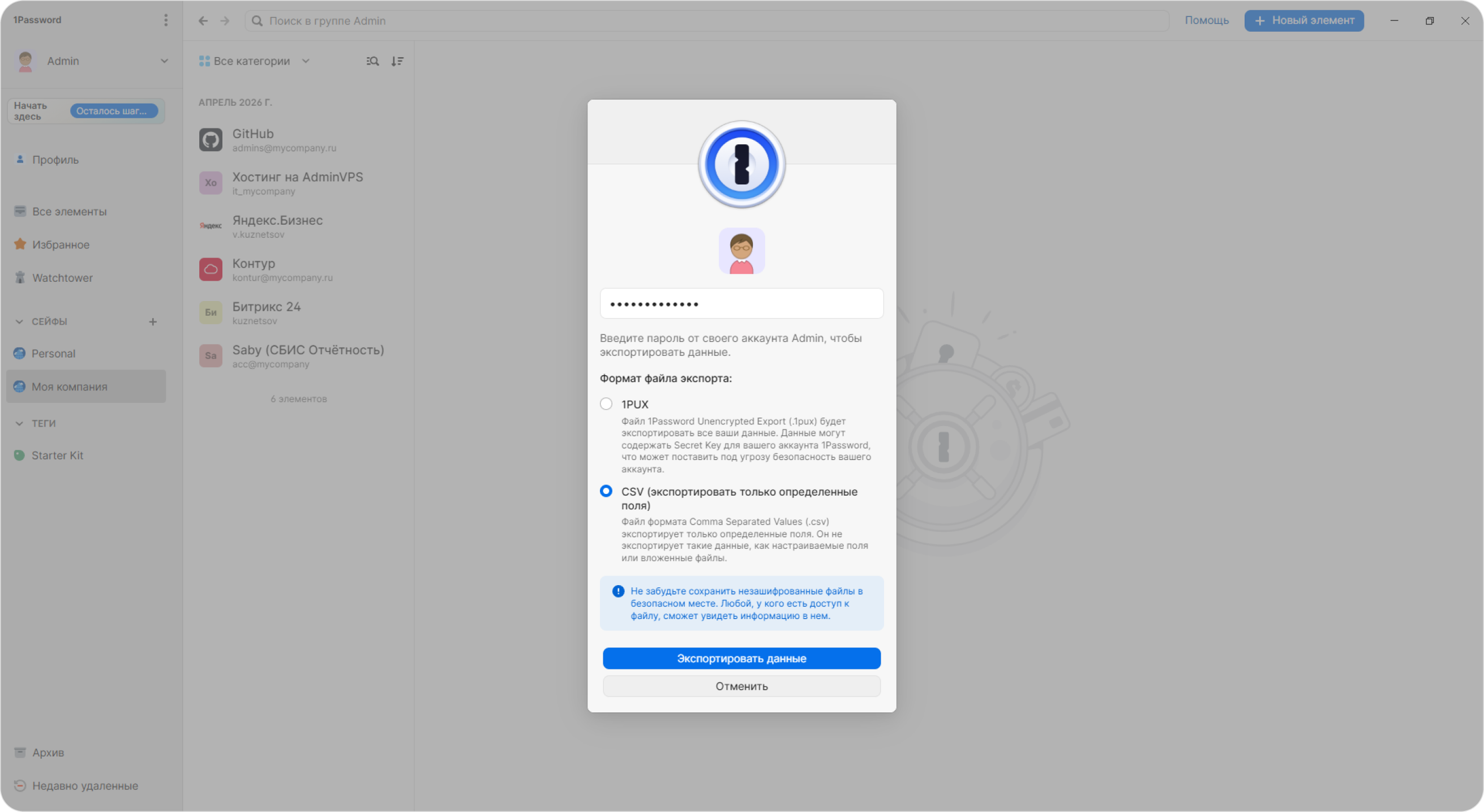Click Экспортировать данные button
Image resolution: width=1484 pixels, height=812 pixels.
[741, 658]
